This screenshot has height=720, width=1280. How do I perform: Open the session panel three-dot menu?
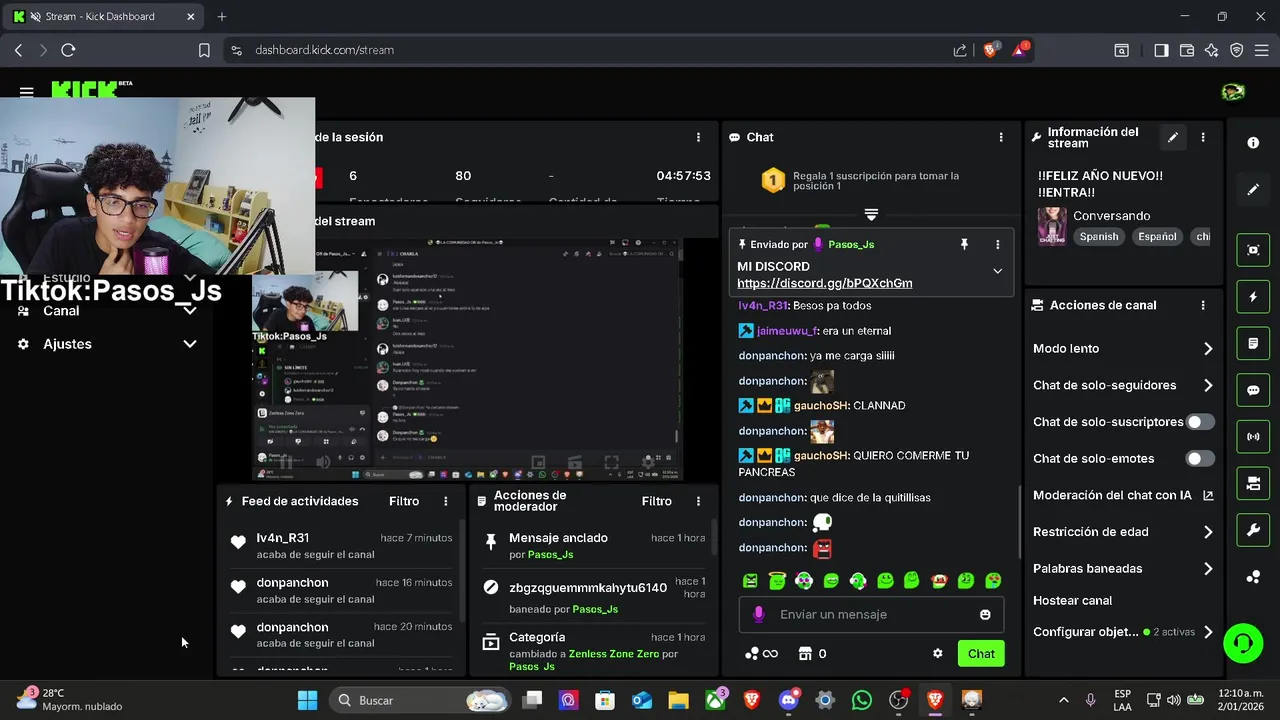click(x=698, y=137)
